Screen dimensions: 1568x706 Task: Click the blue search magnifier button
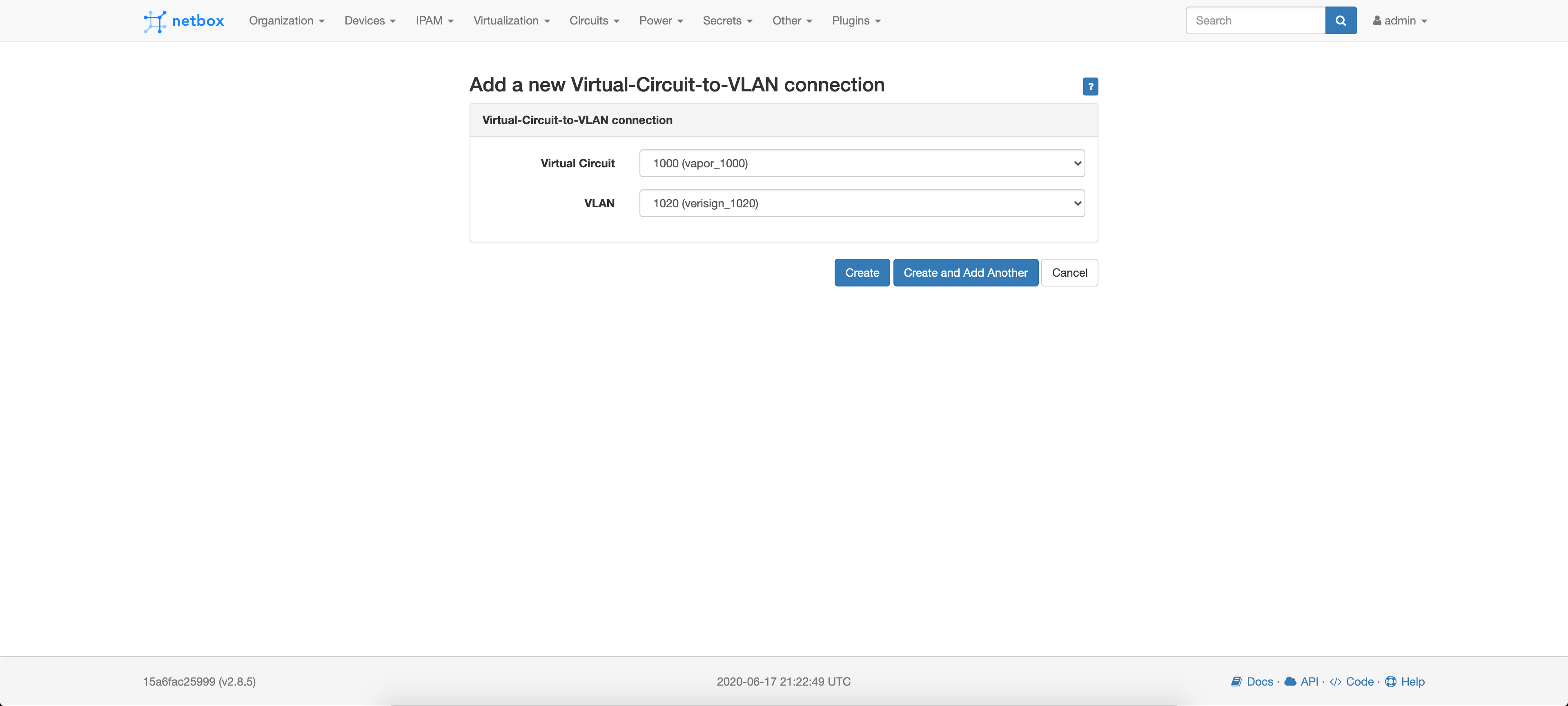1340,21
